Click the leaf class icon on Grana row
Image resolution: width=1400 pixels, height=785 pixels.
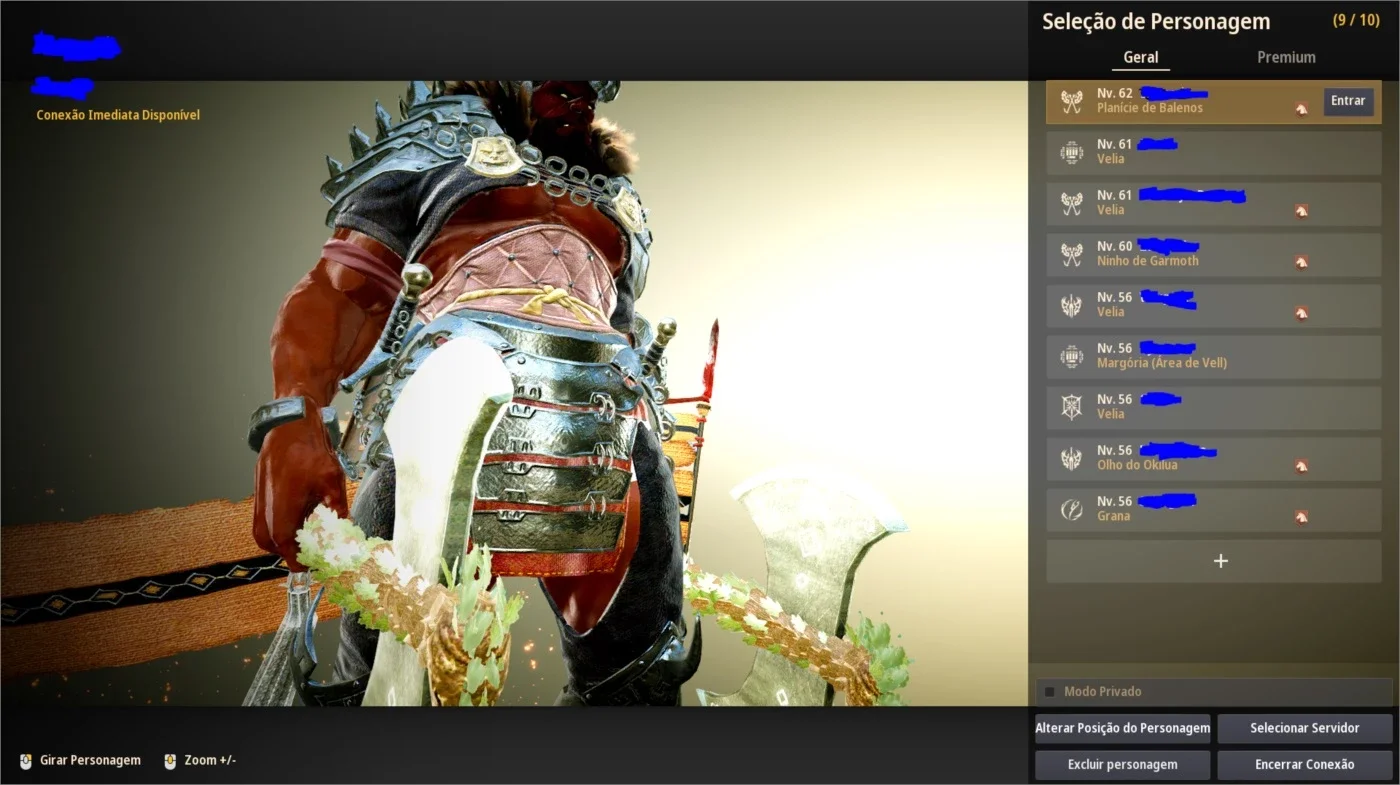1071,510
